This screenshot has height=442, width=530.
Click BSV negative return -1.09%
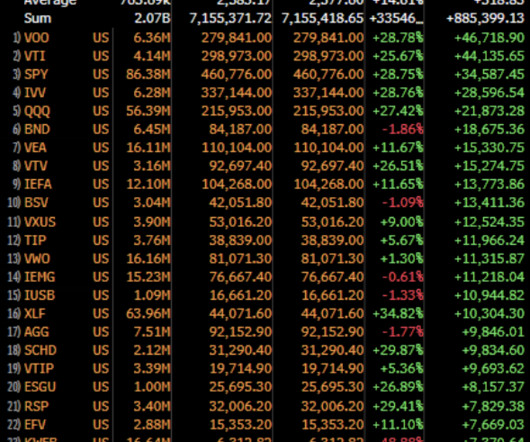tap(403, 202)
